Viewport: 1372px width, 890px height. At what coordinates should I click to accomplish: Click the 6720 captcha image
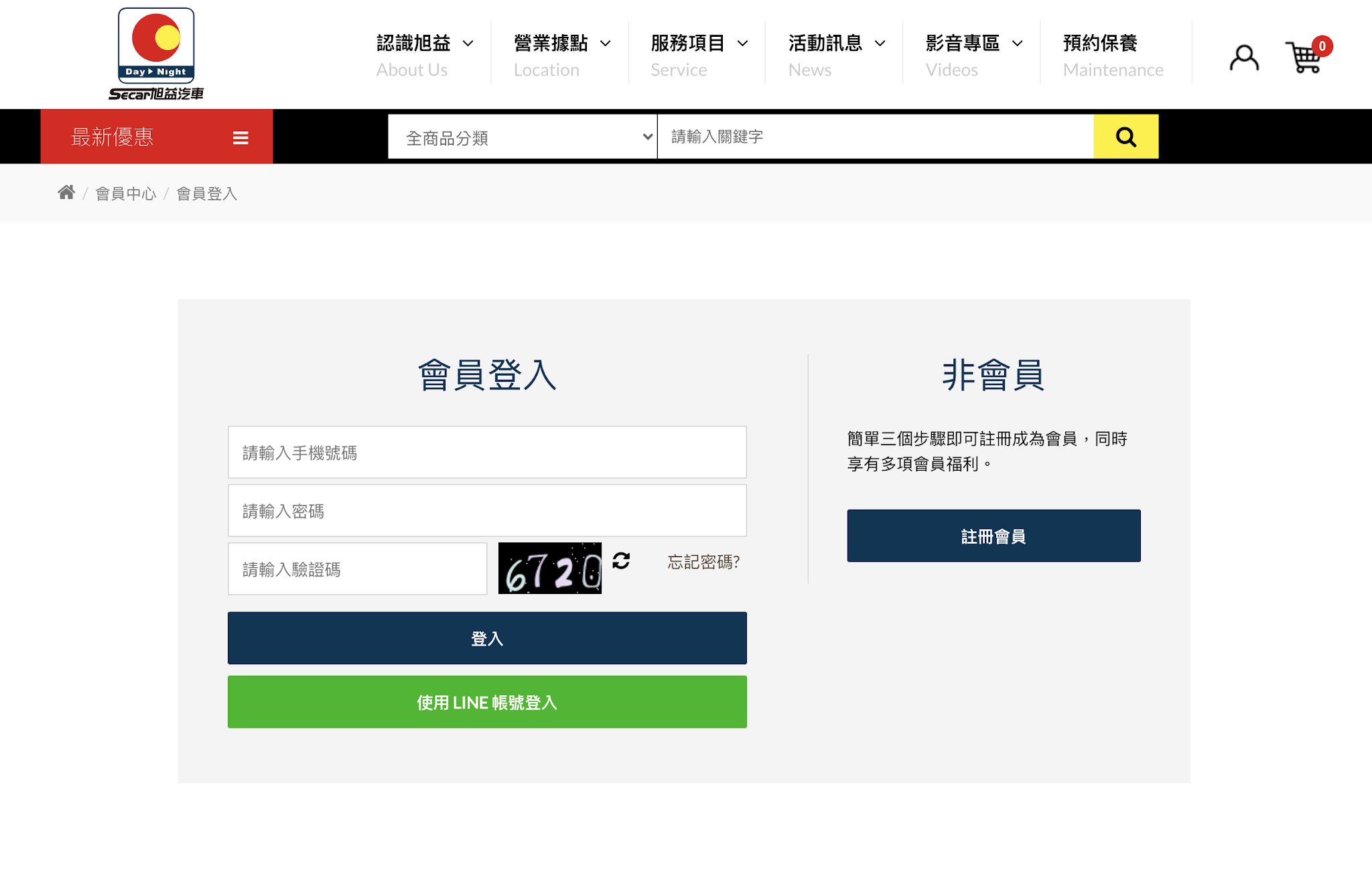point(549,569)
